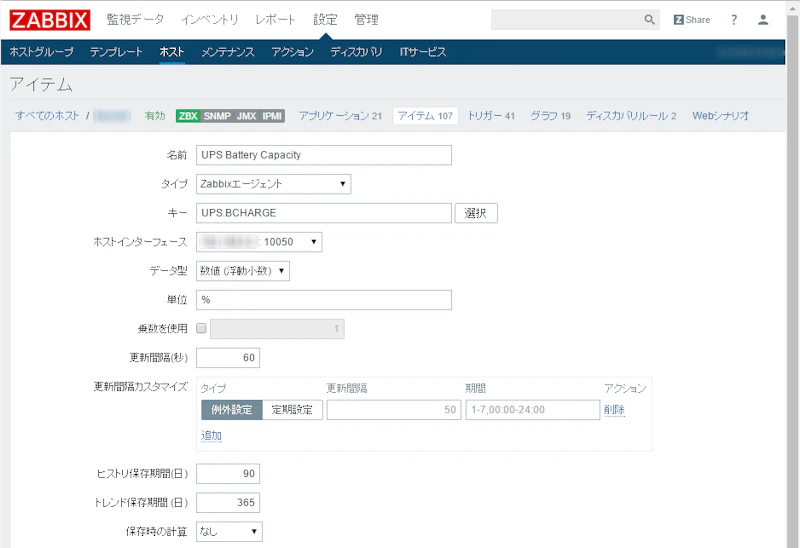Open the データ型 dropdown
Image resolution: width=800 pixels, height=548 pixels.
pos(243,271)
